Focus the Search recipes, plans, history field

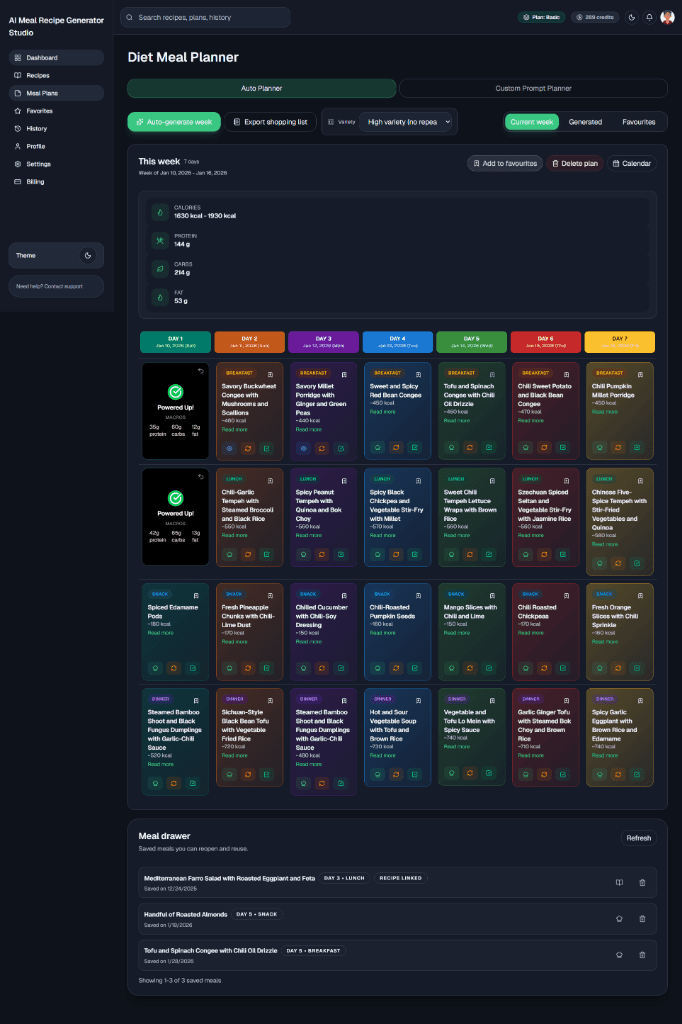(x=205, y=17)
